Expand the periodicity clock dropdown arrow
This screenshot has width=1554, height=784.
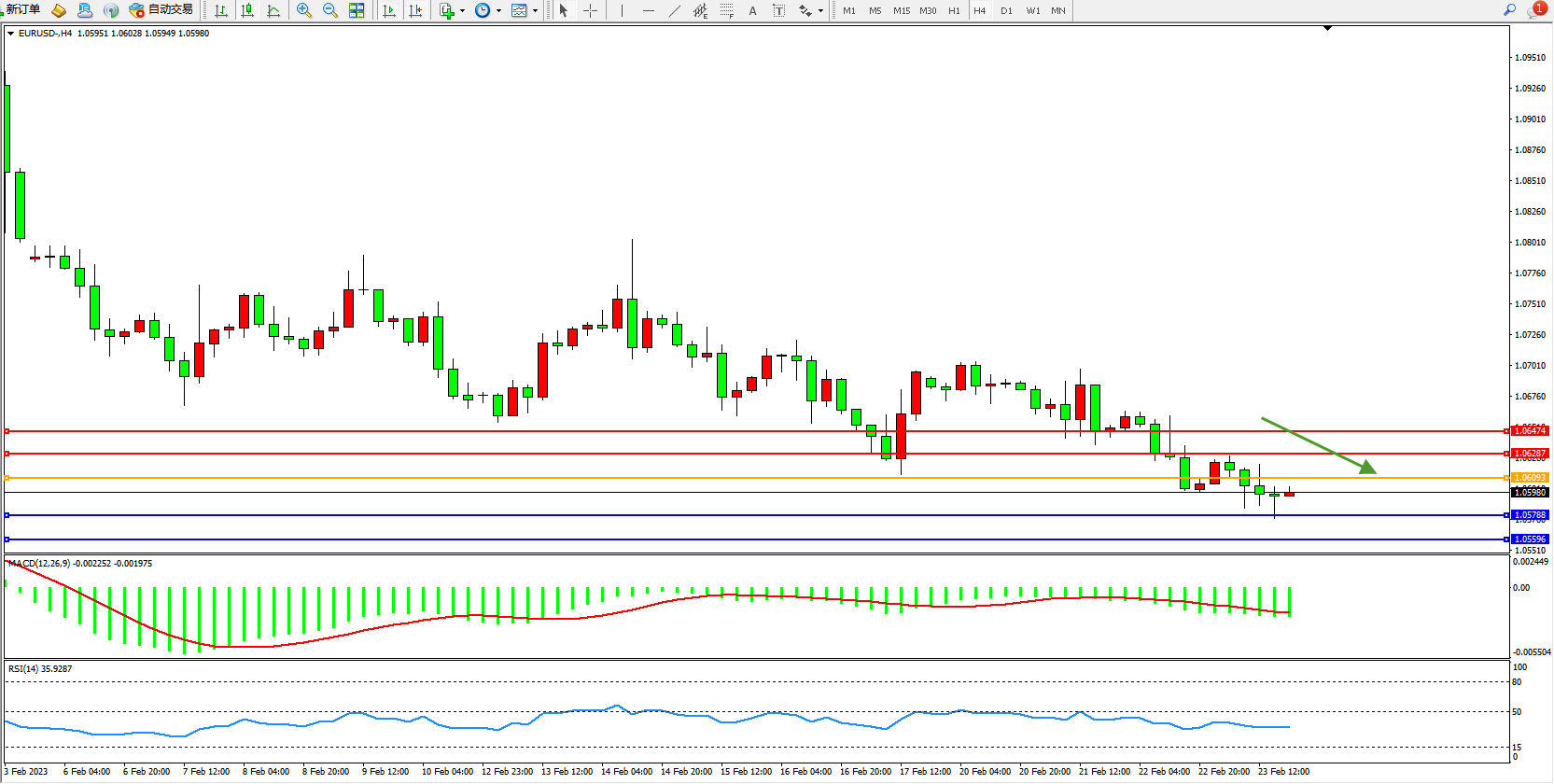click(x=498, y=11)
